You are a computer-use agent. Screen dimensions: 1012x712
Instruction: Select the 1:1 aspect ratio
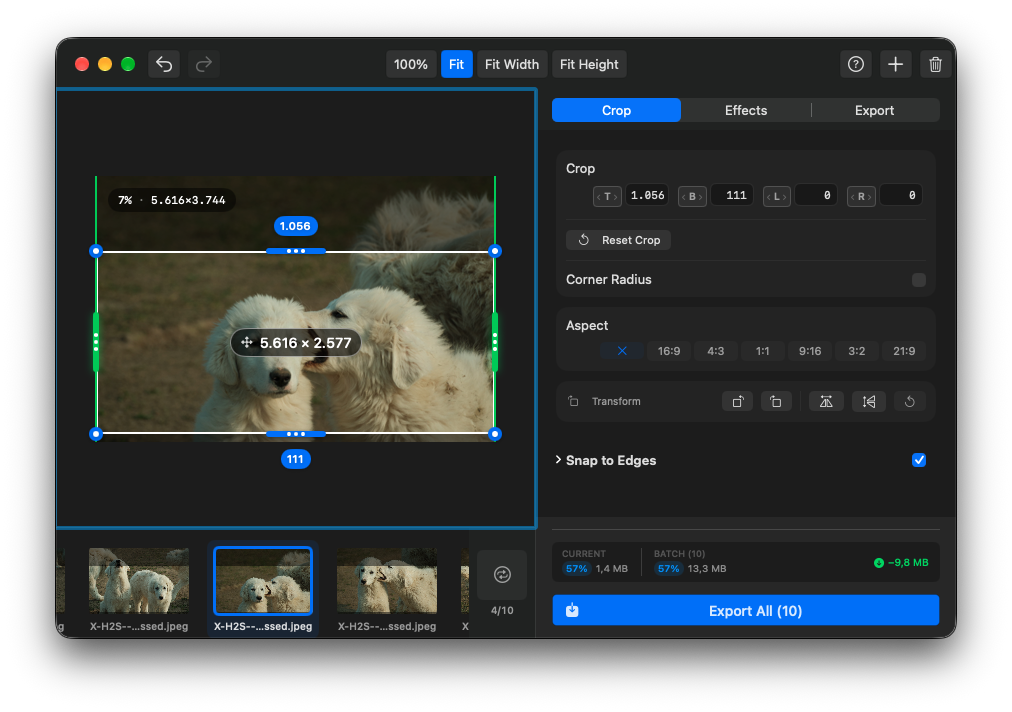coord(763,351)
